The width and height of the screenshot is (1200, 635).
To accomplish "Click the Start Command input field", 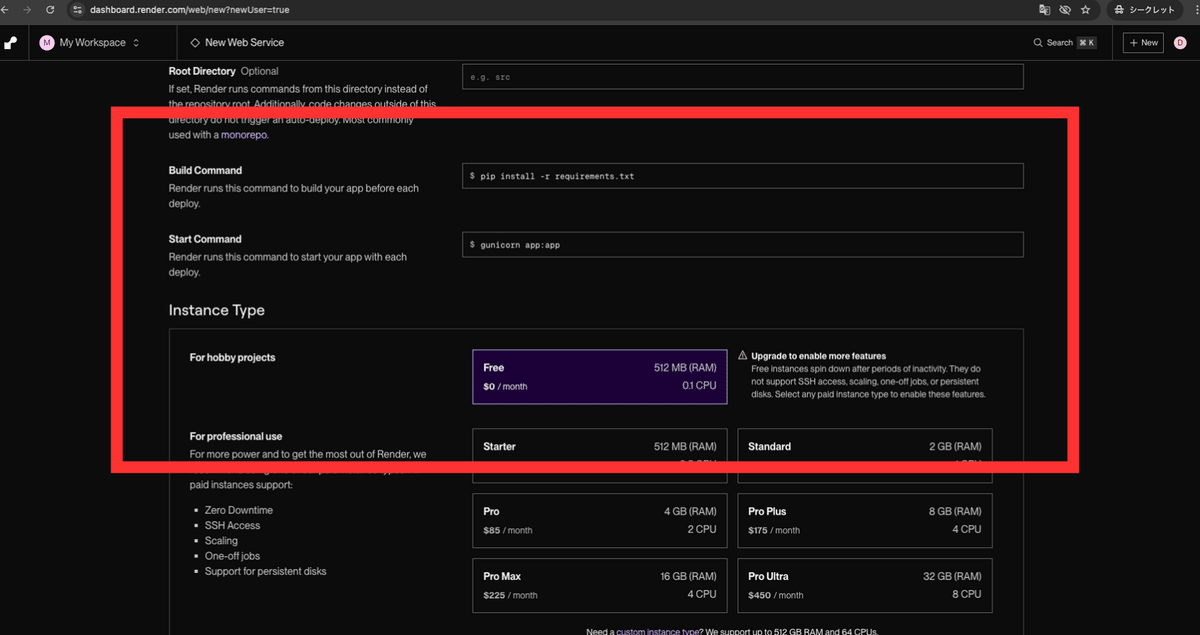I will tap(743, 245).
